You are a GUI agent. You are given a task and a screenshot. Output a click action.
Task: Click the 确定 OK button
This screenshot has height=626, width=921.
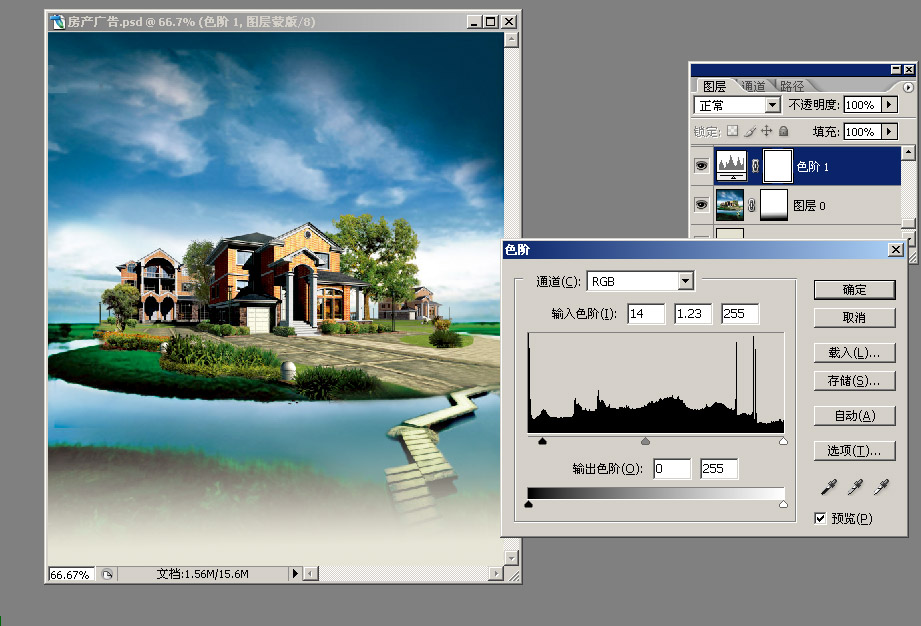854,290
